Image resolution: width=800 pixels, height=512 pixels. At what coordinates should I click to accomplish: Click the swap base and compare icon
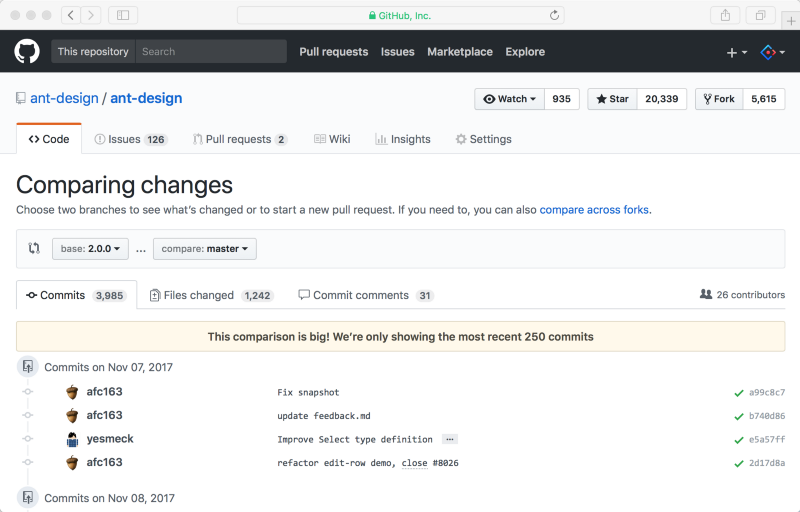tap(34, 249)
